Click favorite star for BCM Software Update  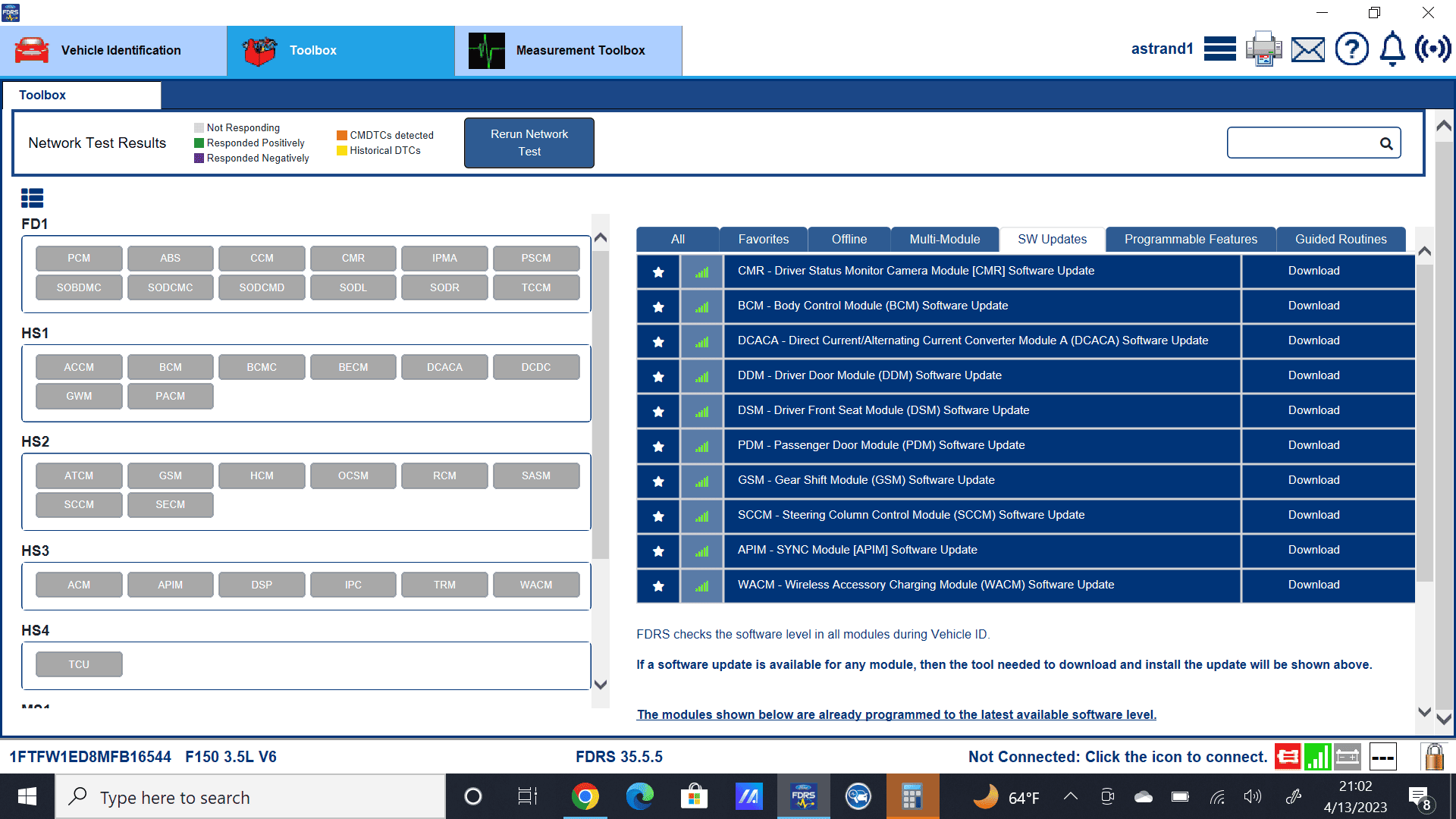point(658,306)
